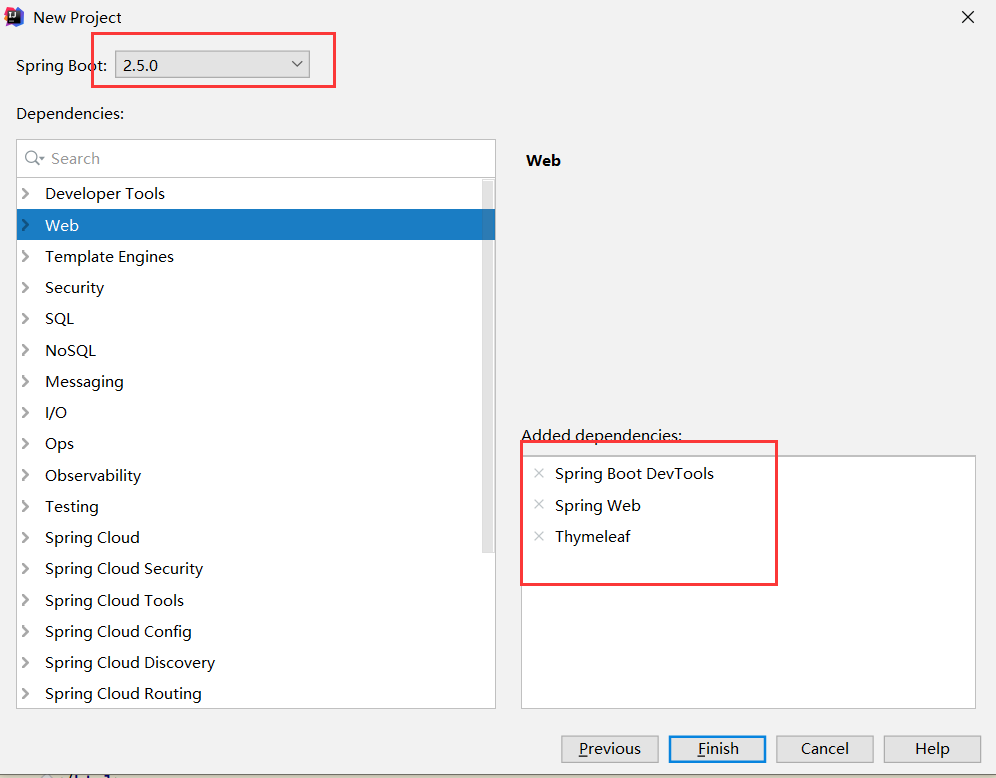Viewport: 996px width, 778px height.
Task: Expand the Messaging category
Action: pos(25,381)
